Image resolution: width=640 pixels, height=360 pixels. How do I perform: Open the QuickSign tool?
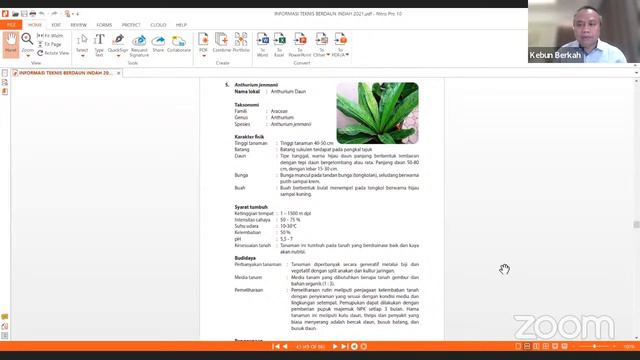(118, 43)
